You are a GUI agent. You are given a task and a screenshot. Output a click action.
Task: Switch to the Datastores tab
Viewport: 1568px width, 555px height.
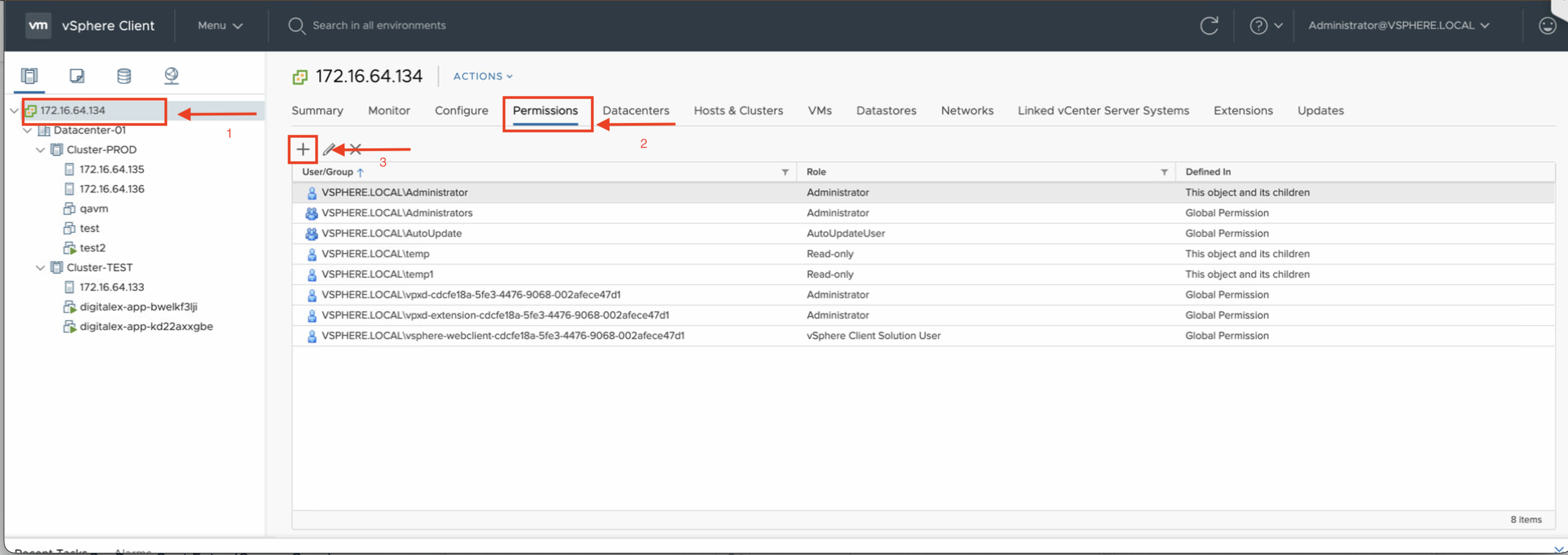(886, 111)
